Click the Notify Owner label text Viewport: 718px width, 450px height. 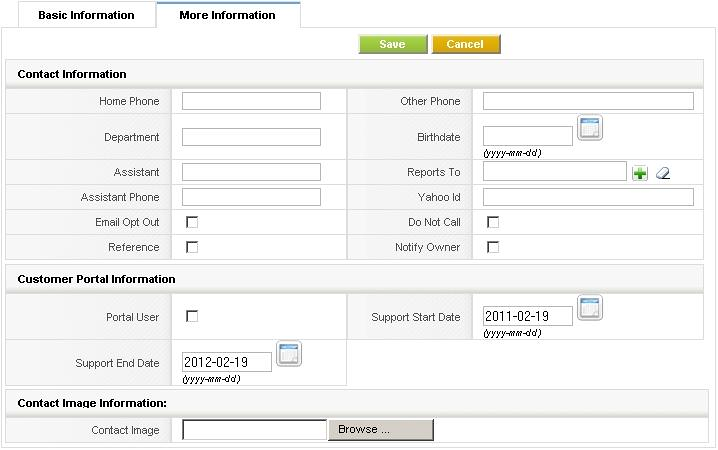(427, 247)
